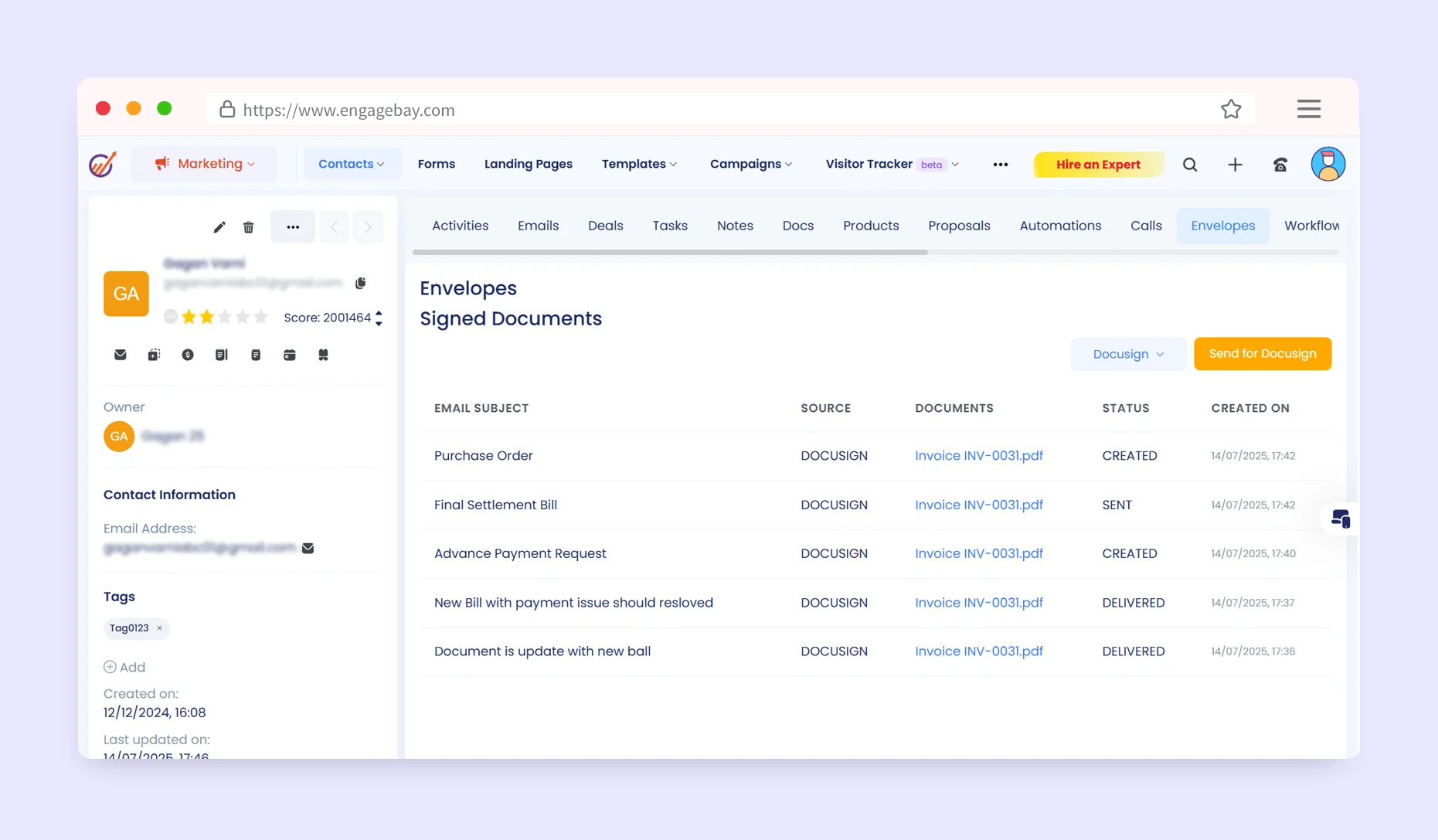
Task: Click Send for Docusign button
Action: coord(1262,354)
